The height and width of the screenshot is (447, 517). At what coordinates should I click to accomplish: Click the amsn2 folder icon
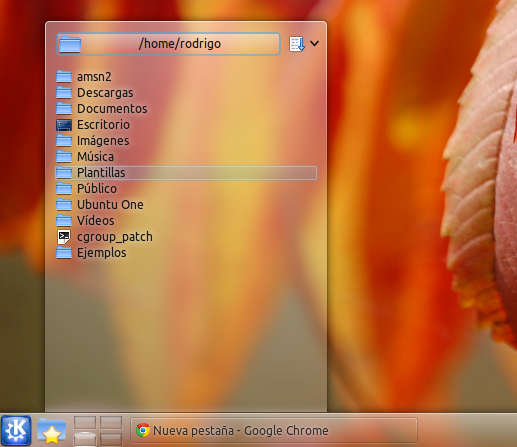[x=64, y=76]
